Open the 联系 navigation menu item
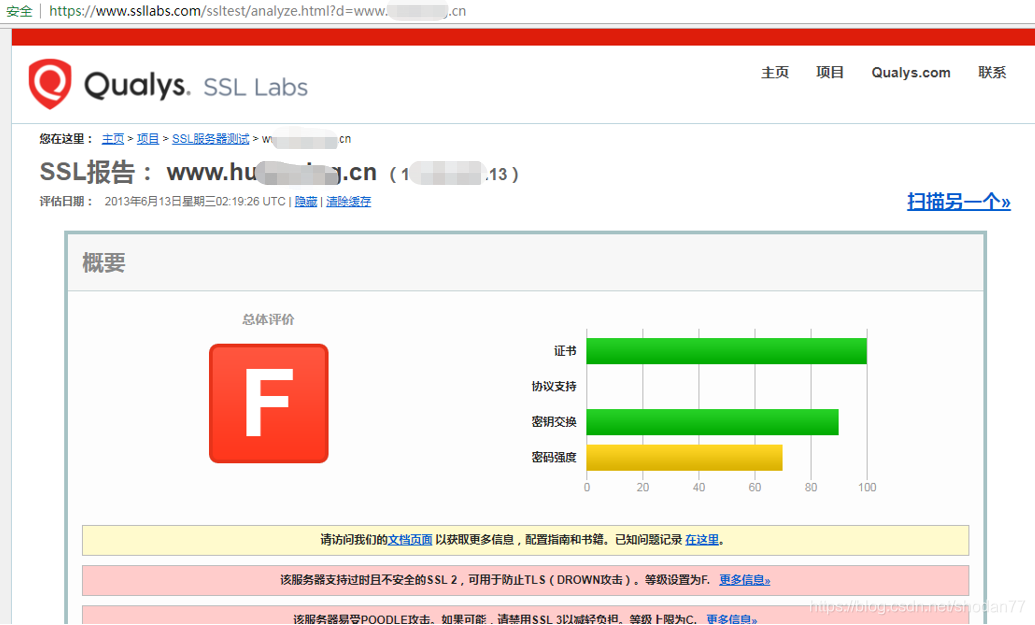 pyautogui.click(x=992, y=73)
